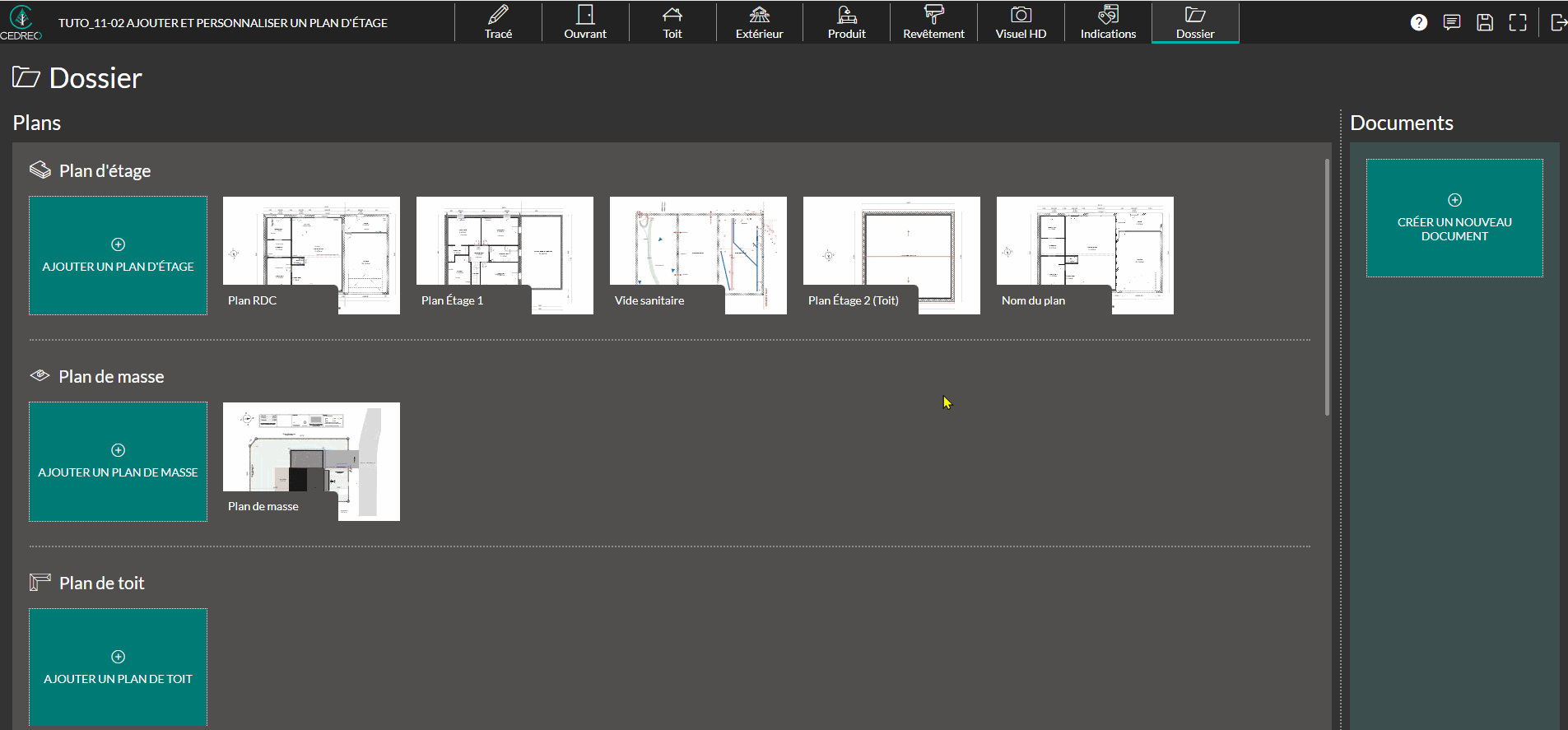Open the help question mark icon

click(x=1419, y=22)
